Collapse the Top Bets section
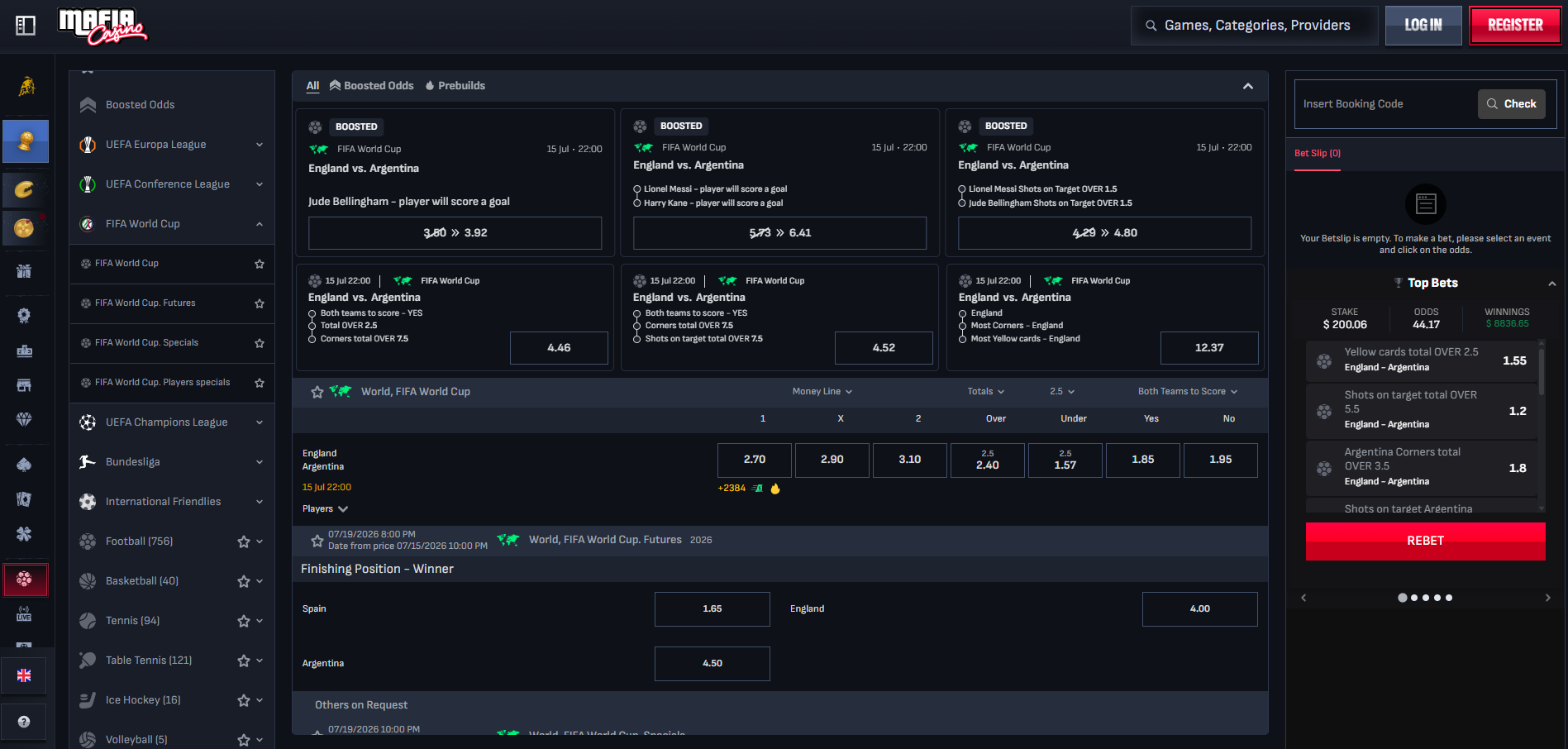Screen dimensions: 1568x749 [x=1552, y=284]
